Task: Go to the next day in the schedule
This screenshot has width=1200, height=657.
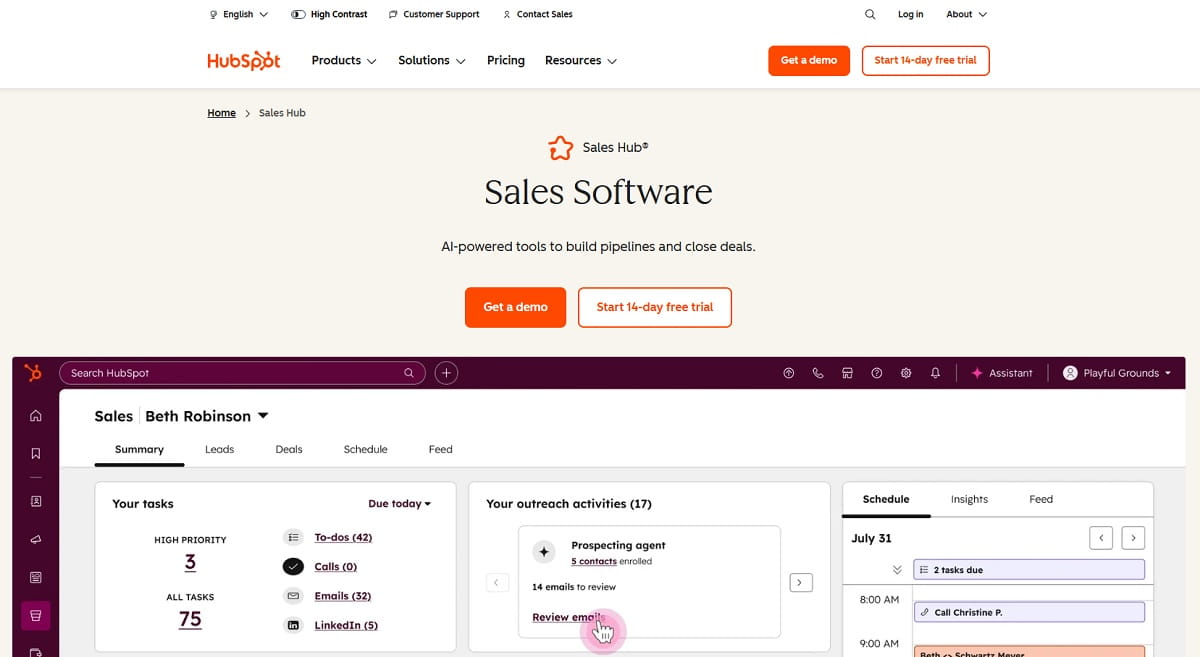Action: (1133, 538)
